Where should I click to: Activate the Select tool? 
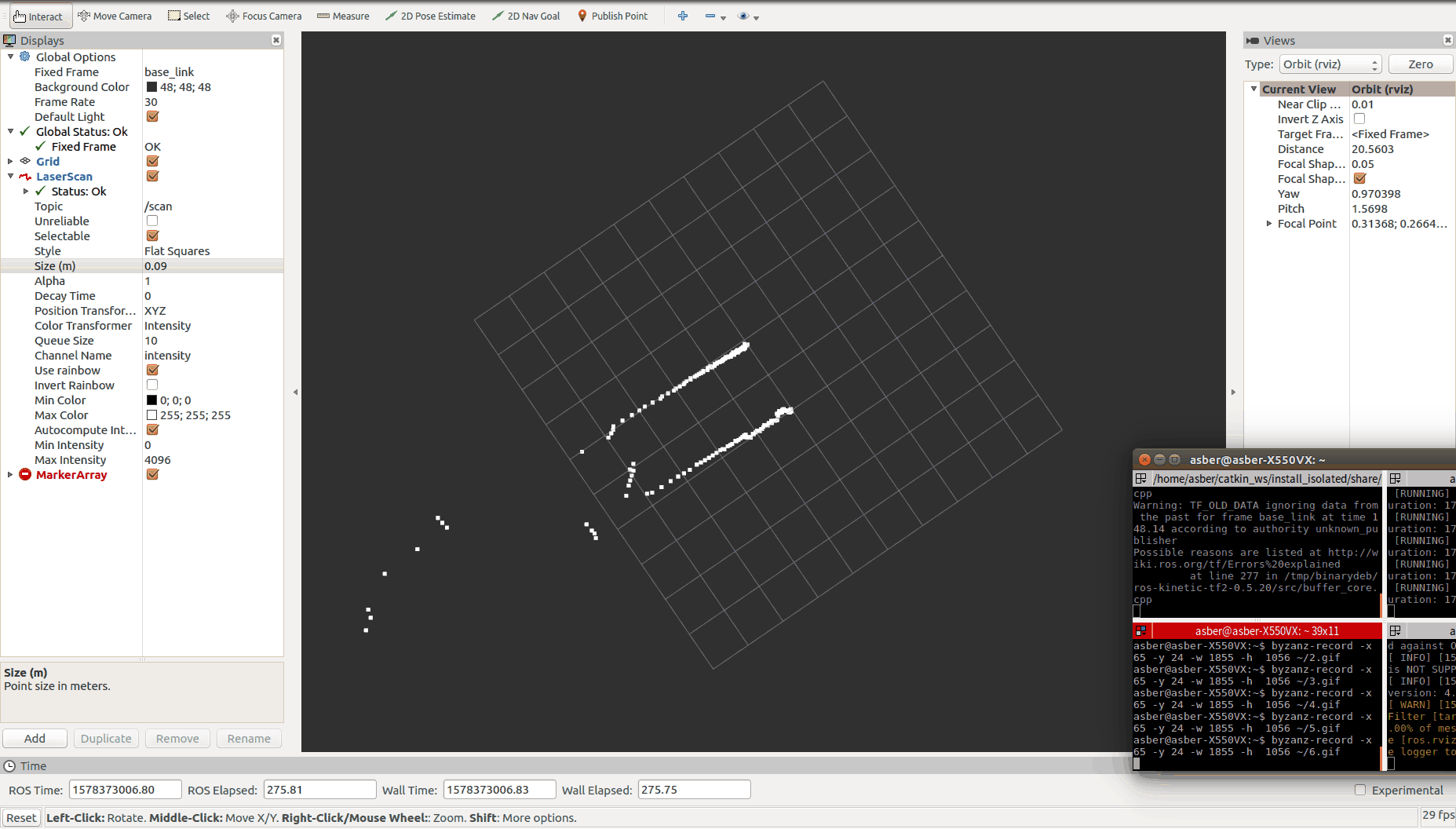(189, 16)
